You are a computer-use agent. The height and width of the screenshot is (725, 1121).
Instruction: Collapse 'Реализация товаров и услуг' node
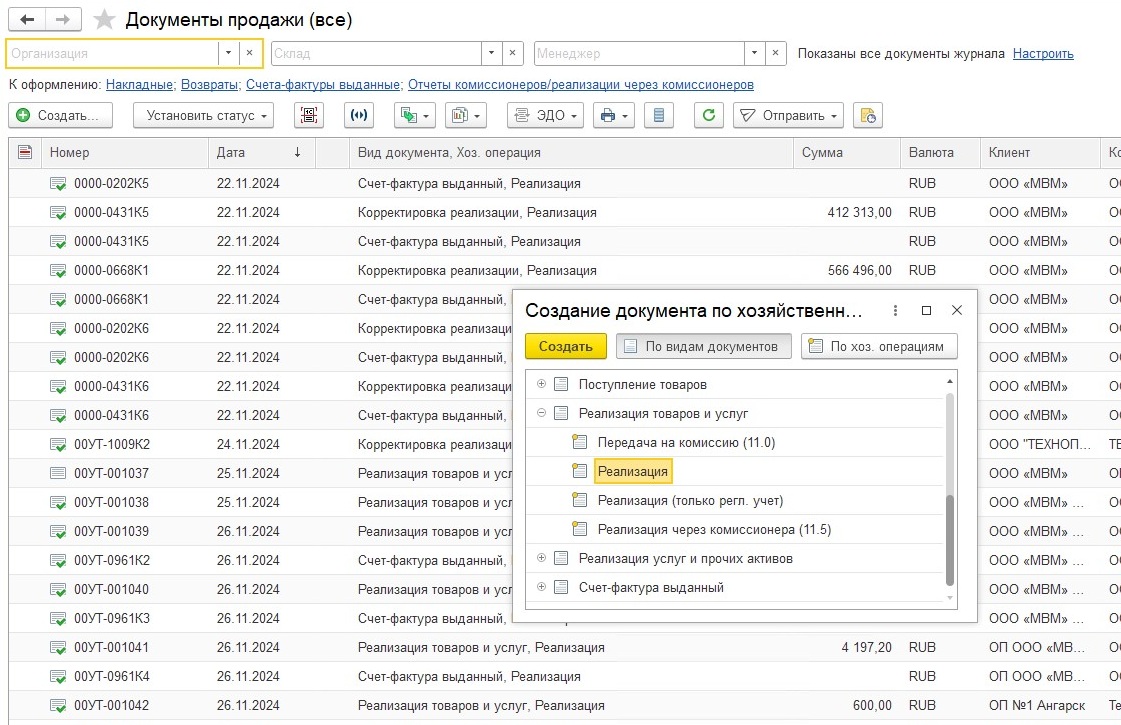coord(541,413)
